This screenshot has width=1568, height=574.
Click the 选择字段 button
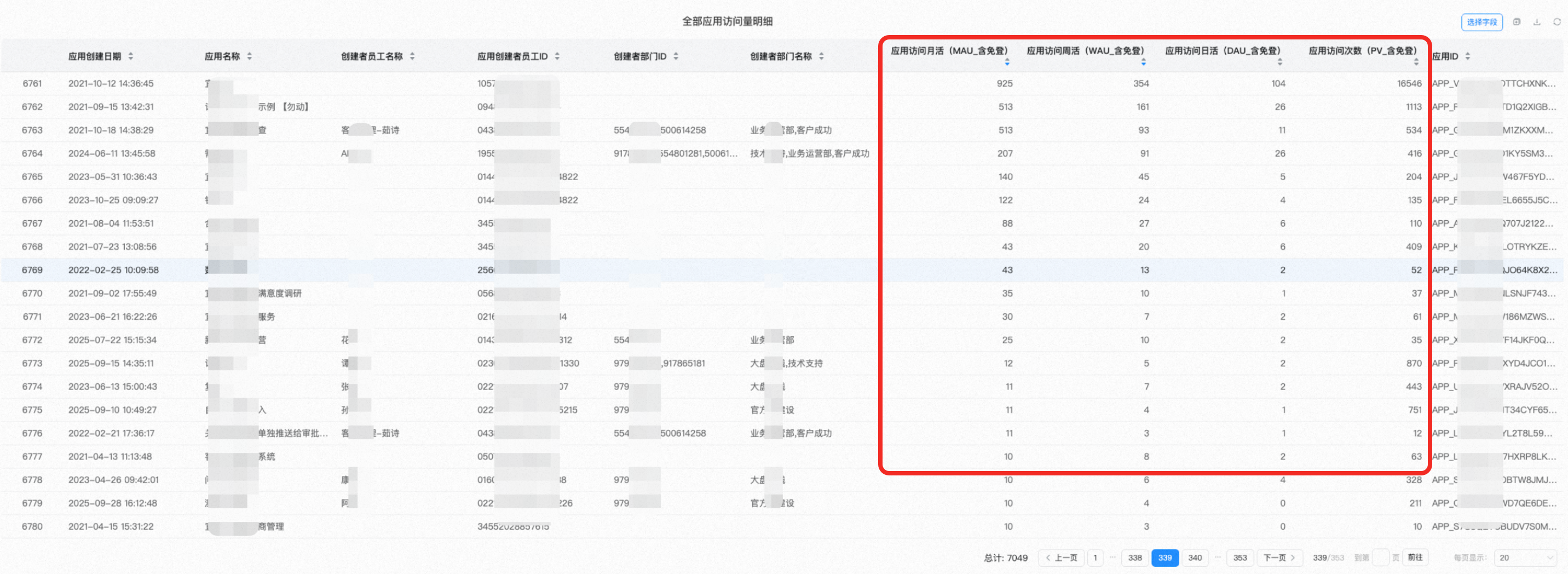(1481, 22)
